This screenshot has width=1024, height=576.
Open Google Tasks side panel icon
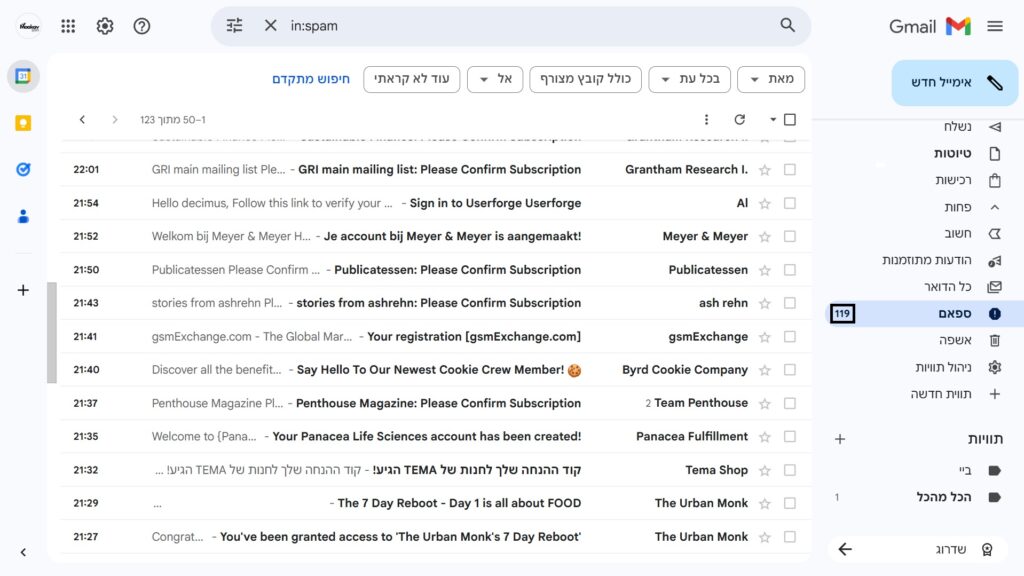pyautogui.click(x=23, y=169)
